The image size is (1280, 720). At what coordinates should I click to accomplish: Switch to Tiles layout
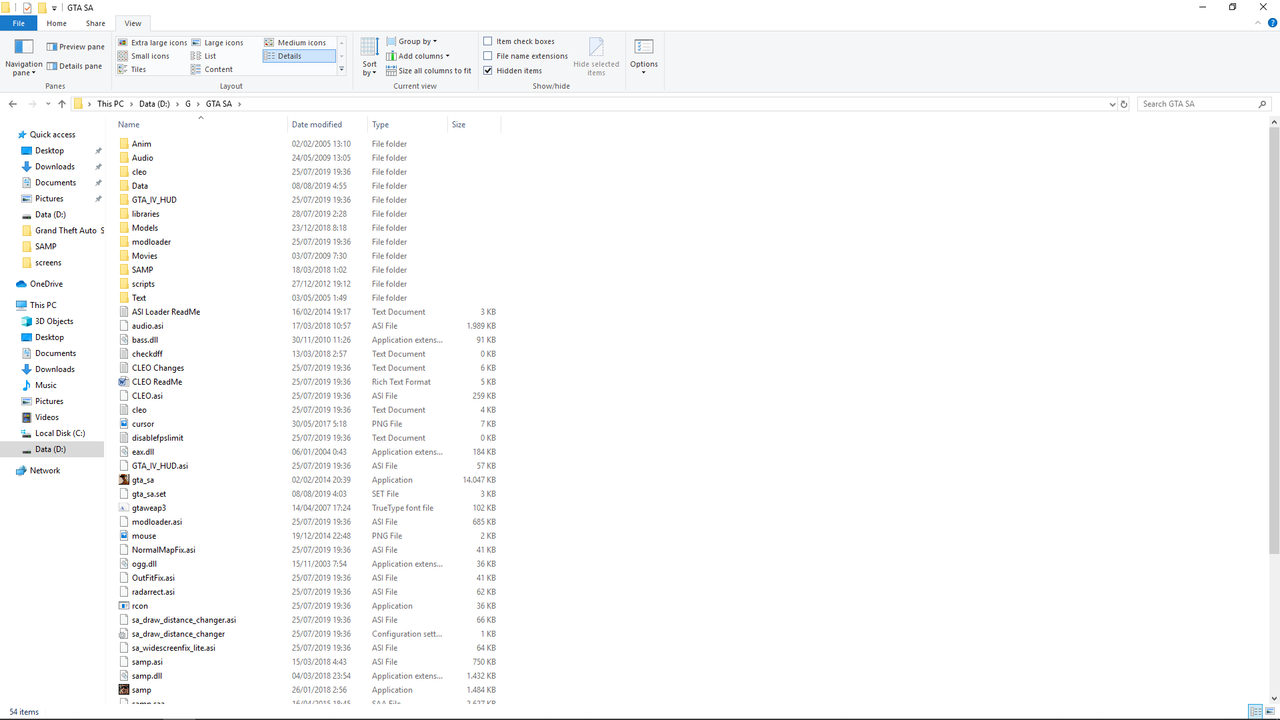(132, 69)
